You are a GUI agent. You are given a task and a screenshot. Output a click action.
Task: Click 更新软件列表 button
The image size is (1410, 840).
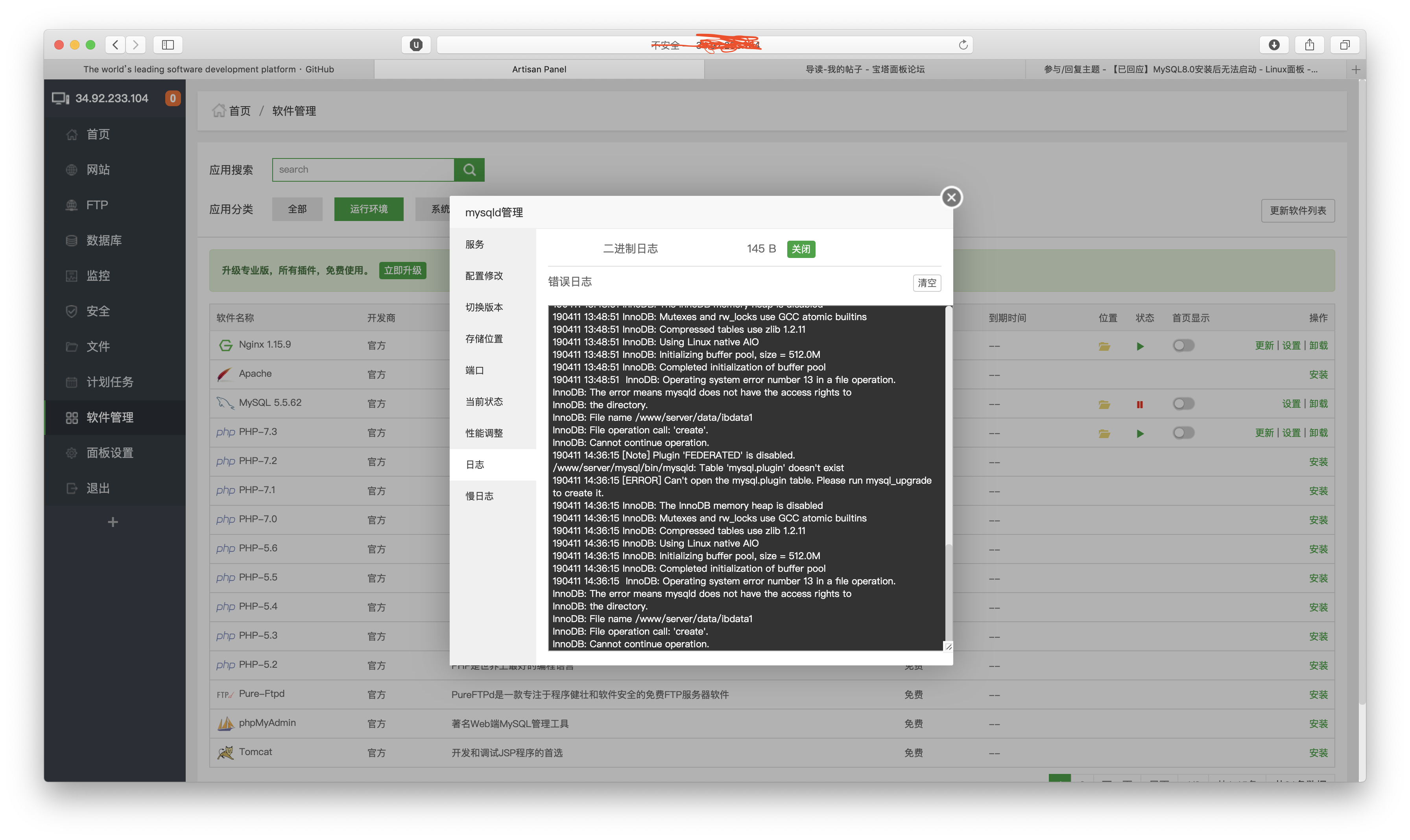(x=1297, y=210)
